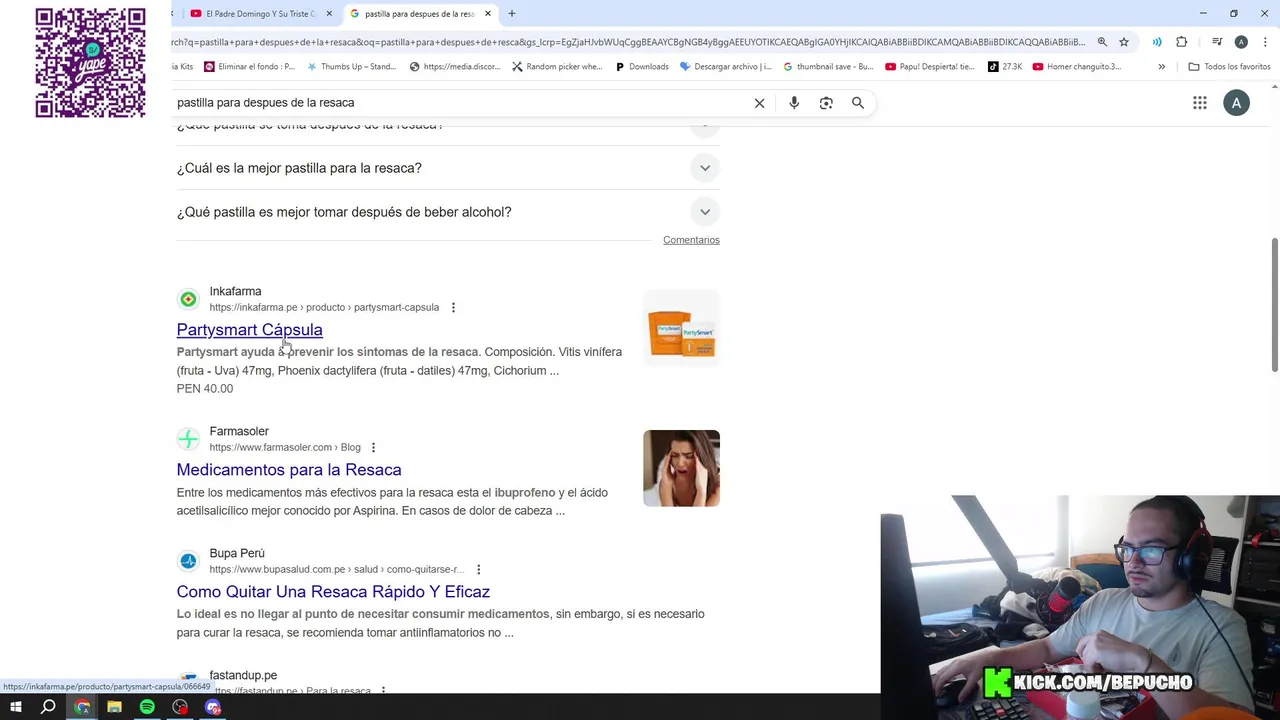Close the pastilla para despues tab
The width and height of the screenshot is (1280, 720).
click(488, 14)
